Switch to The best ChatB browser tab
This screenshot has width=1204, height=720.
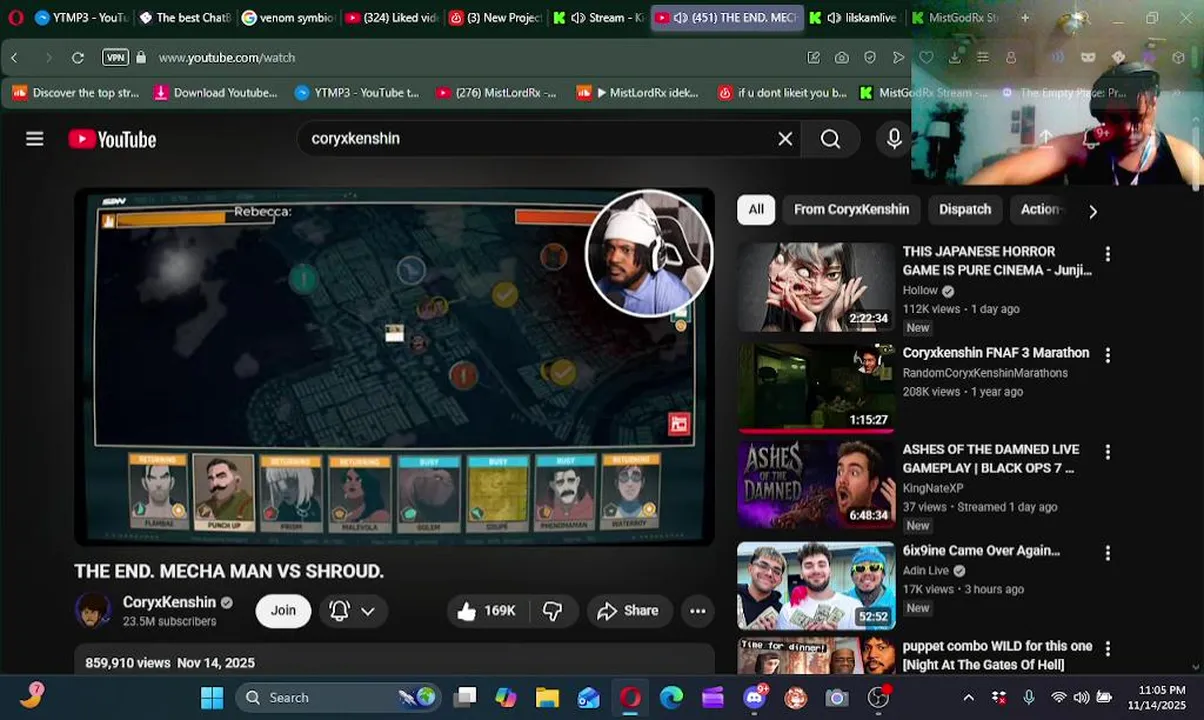tap(186, 17)
